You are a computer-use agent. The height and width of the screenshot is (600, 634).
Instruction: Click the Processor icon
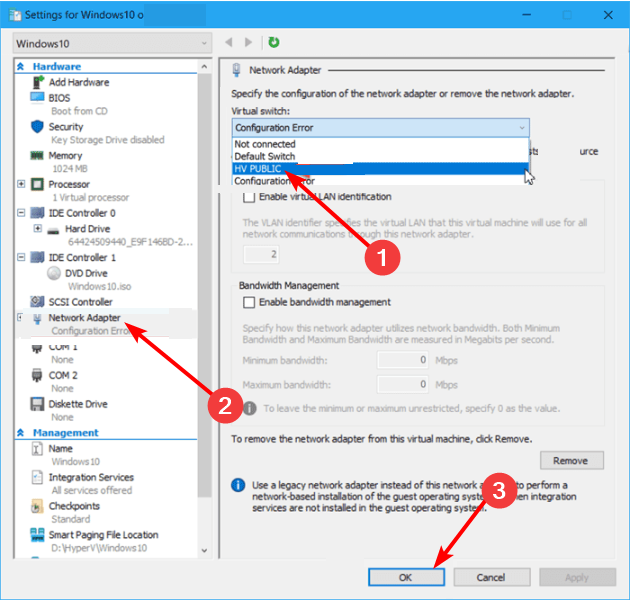click(x=37, y=184)
